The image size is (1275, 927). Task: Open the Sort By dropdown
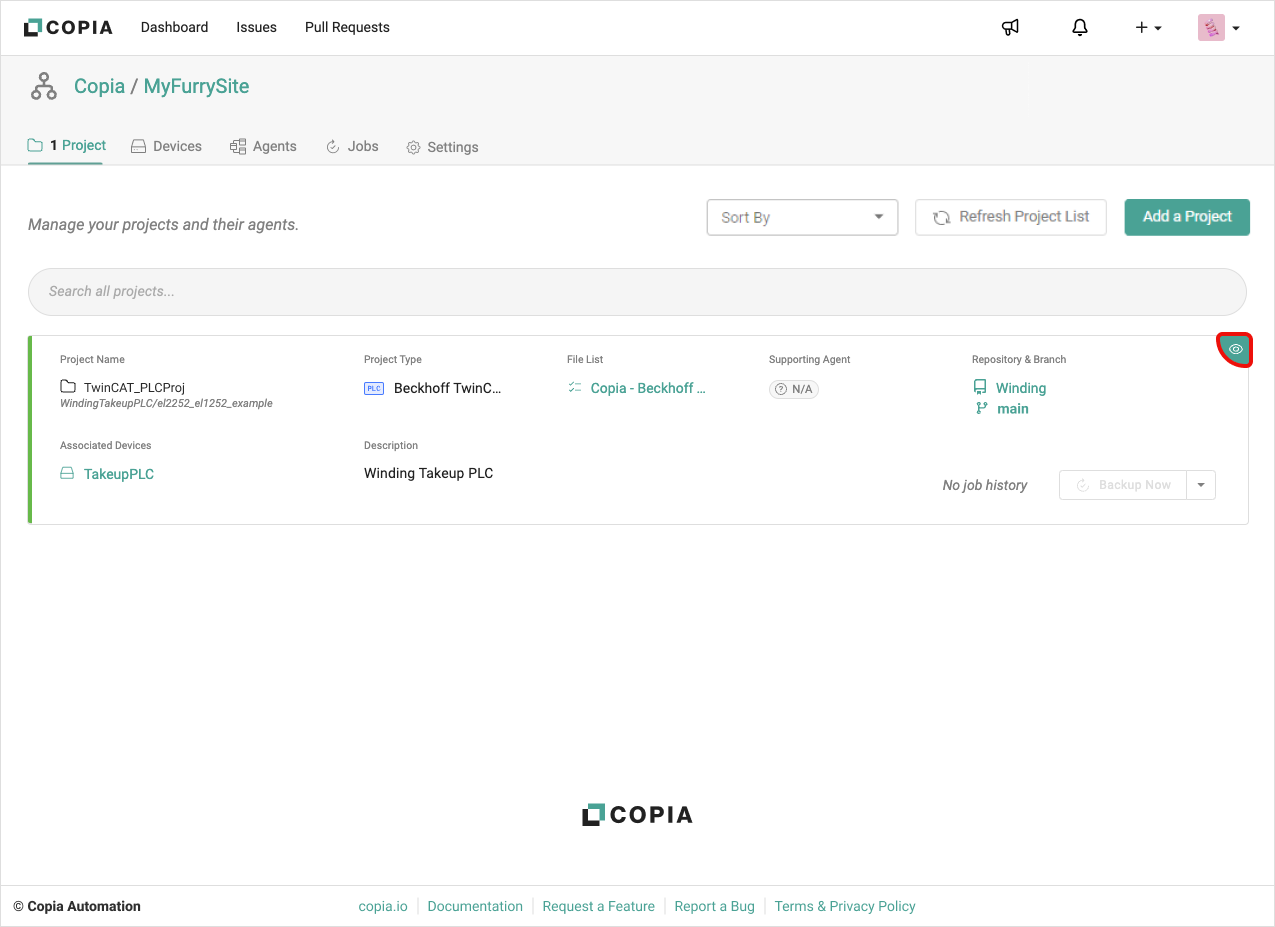(x=802, y=217)
